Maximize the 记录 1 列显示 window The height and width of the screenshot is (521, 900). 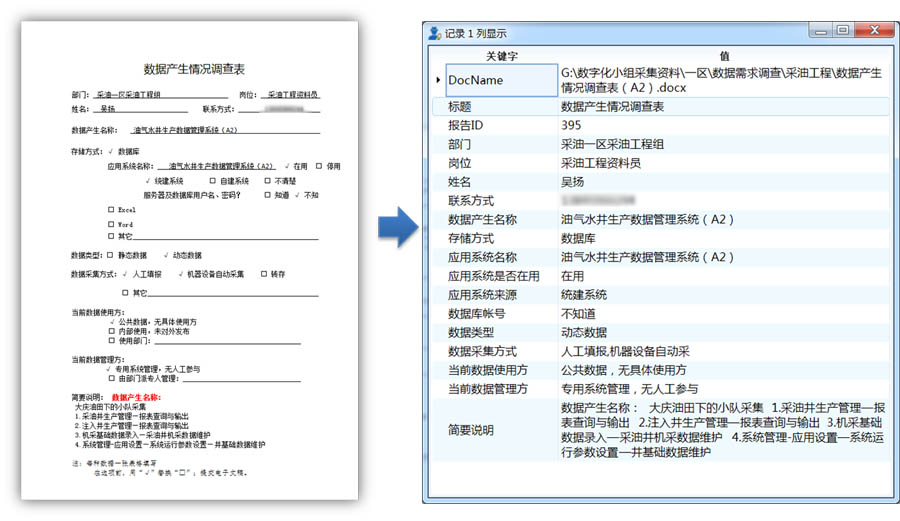842,30
